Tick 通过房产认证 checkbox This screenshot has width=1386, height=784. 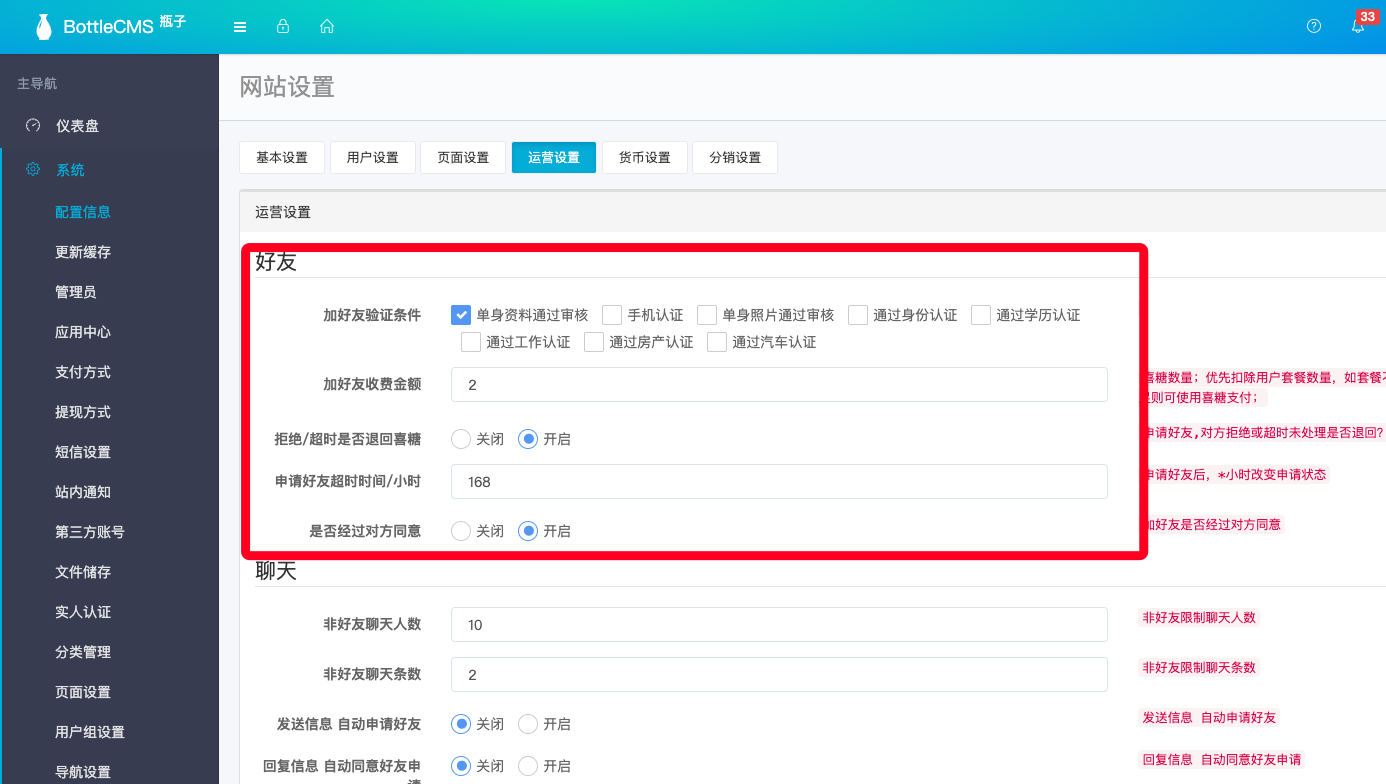point(594,342)
